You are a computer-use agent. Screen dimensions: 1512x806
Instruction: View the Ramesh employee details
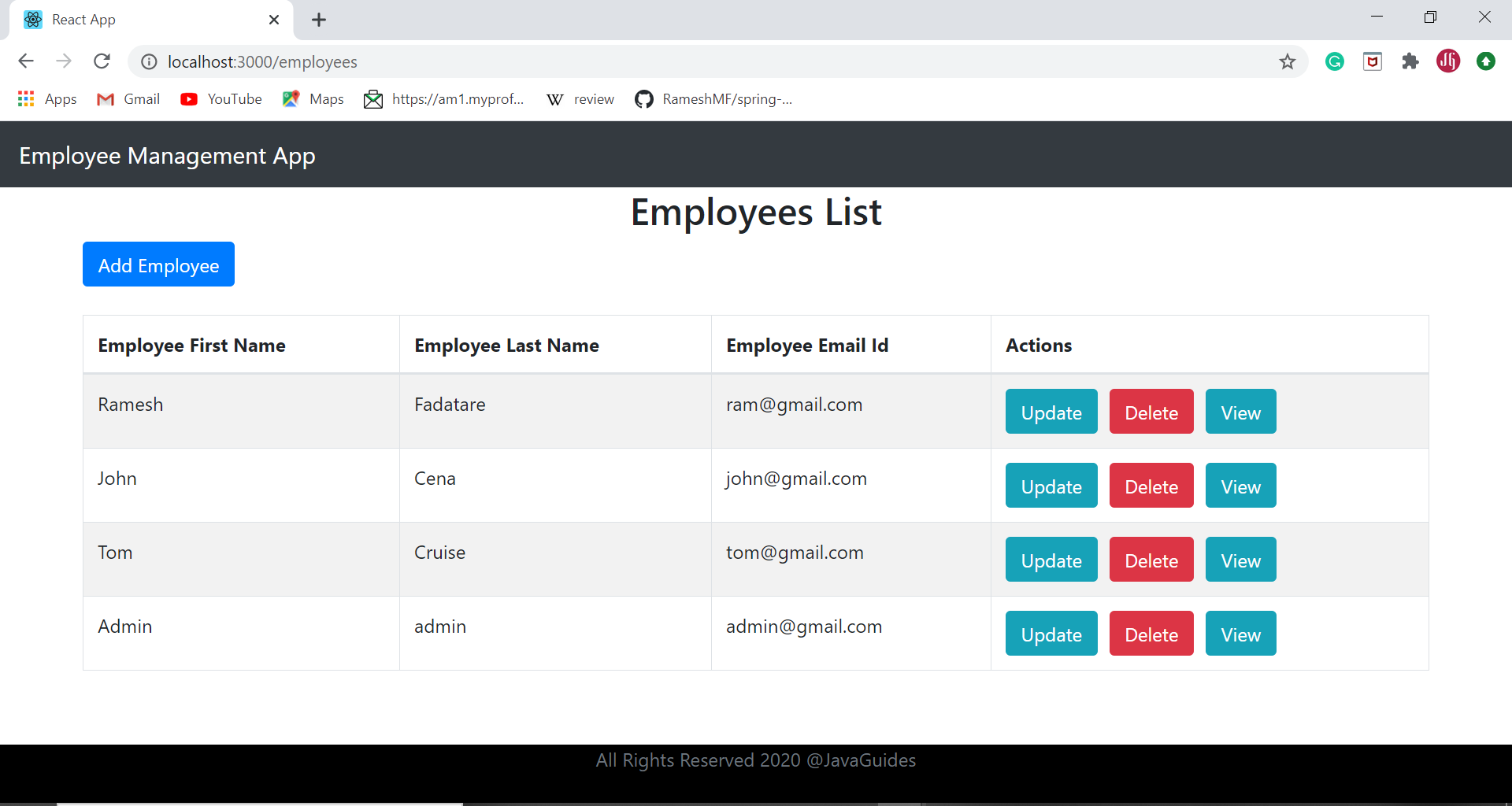click(1240, 412)
